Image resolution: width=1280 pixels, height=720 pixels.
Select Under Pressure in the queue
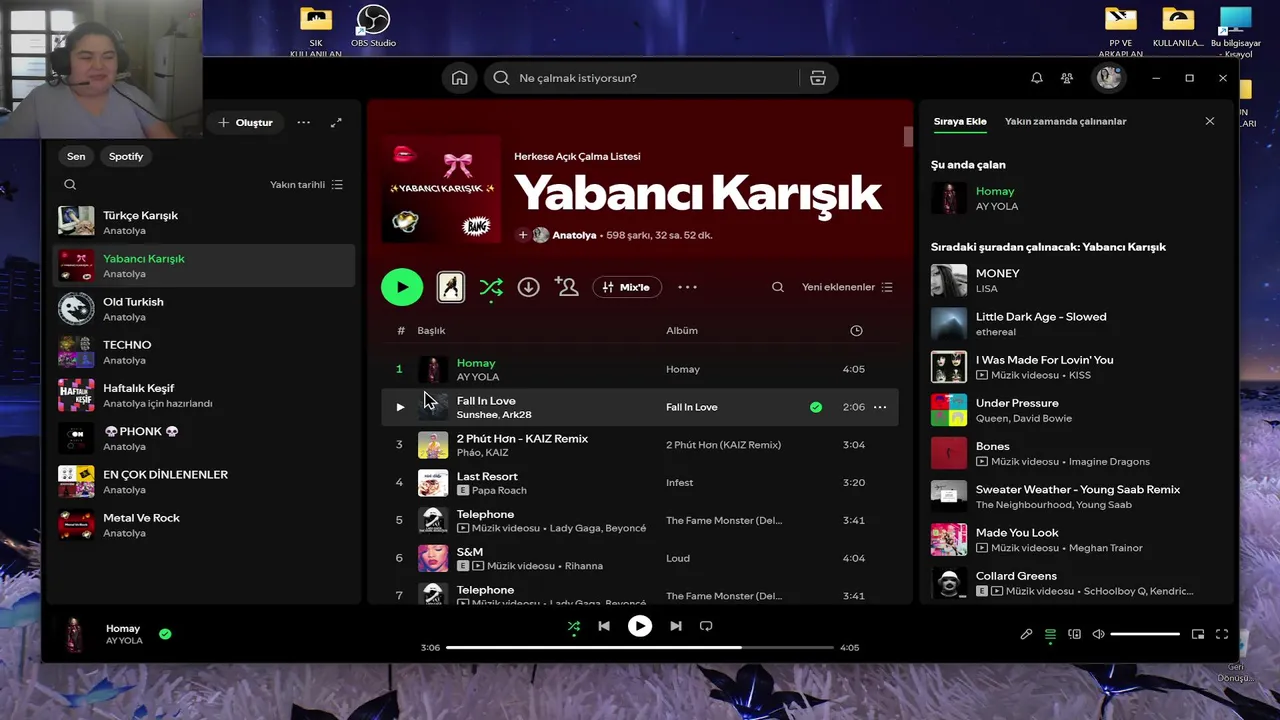tap(1077, 410)
